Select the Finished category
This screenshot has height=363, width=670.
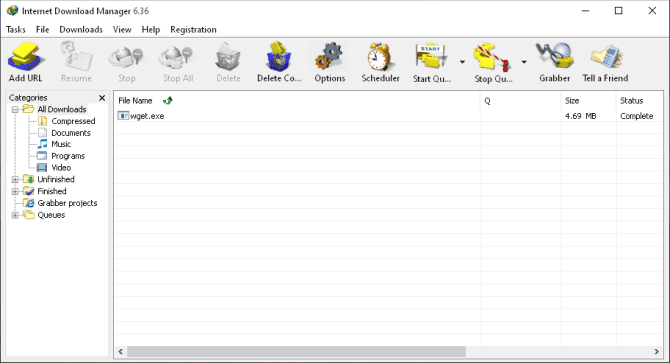[52, 191]
